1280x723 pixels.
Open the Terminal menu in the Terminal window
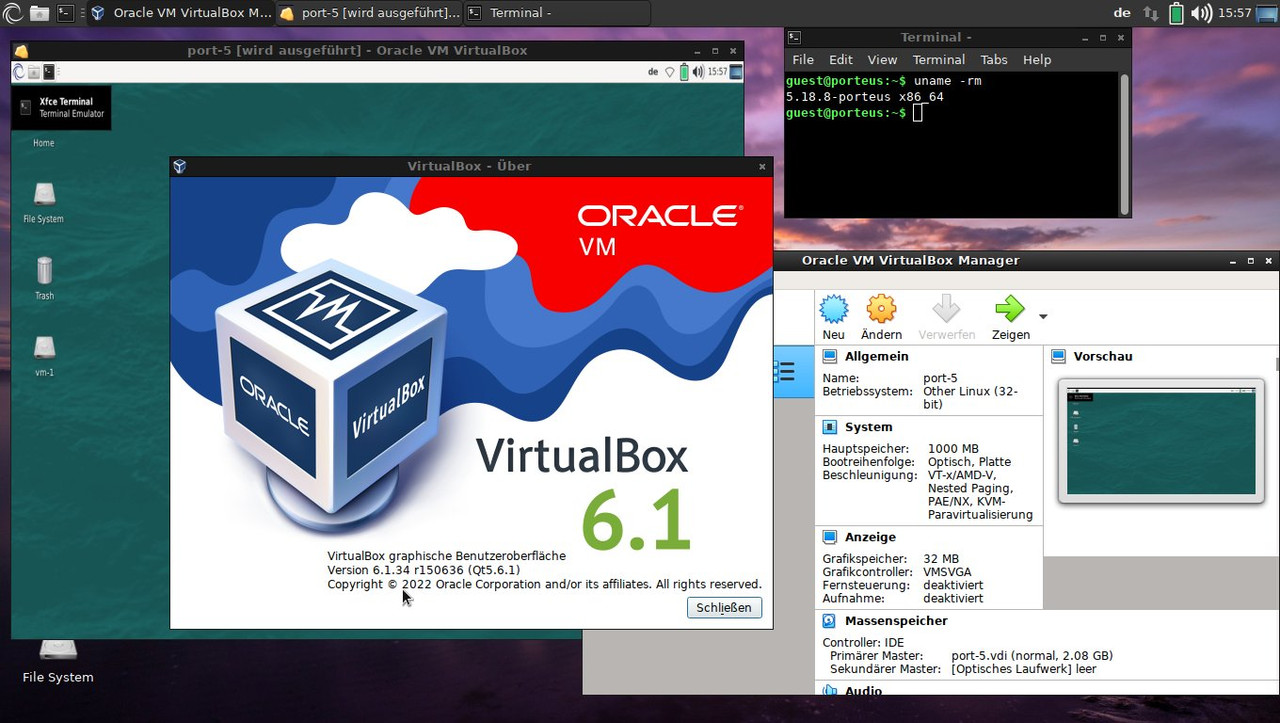point(939,60)
